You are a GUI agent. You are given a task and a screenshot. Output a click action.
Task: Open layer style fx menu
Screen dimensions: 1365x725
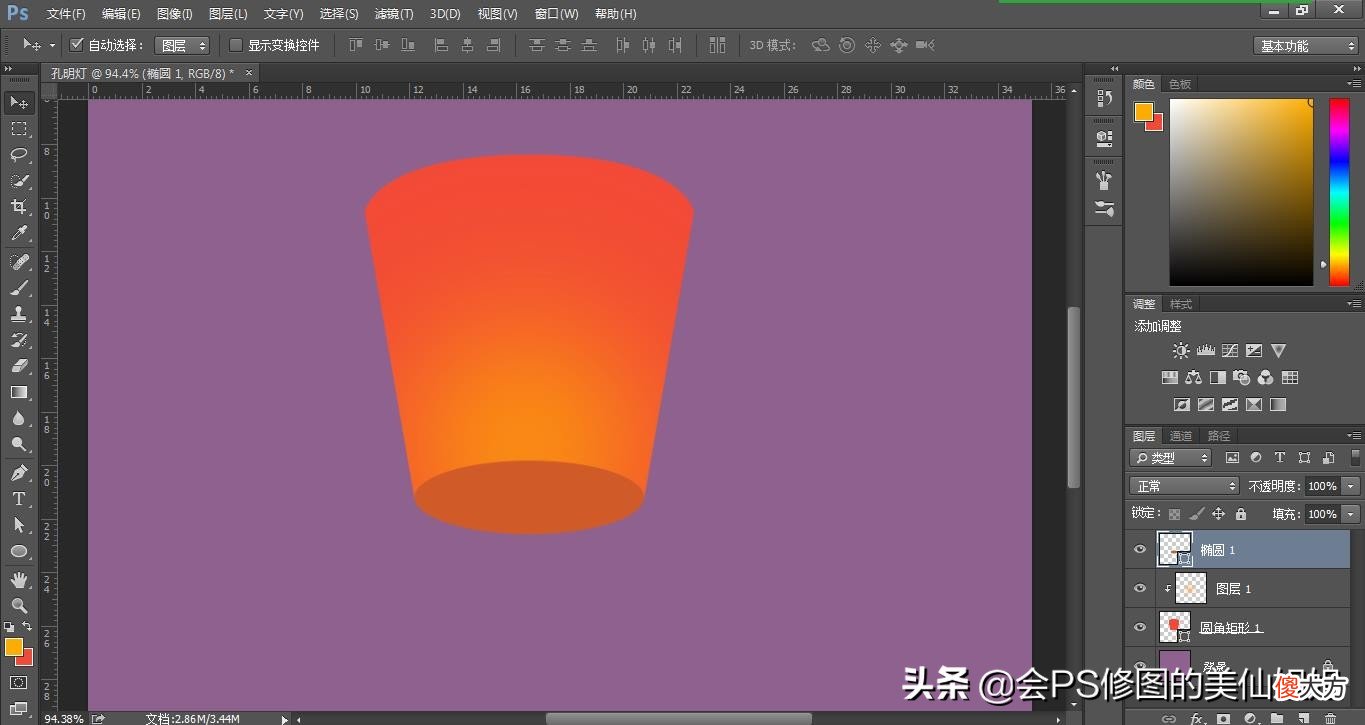tap(1197, 718)
